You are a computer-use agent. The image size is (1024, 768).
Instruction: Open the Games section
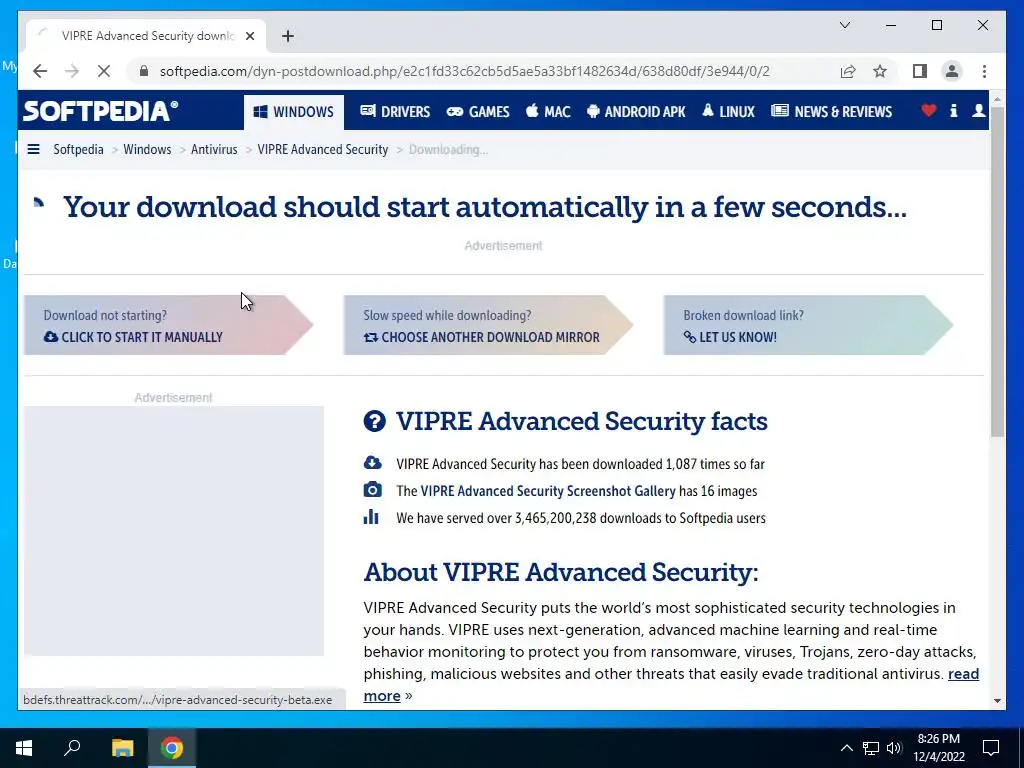tap(478, 112)
